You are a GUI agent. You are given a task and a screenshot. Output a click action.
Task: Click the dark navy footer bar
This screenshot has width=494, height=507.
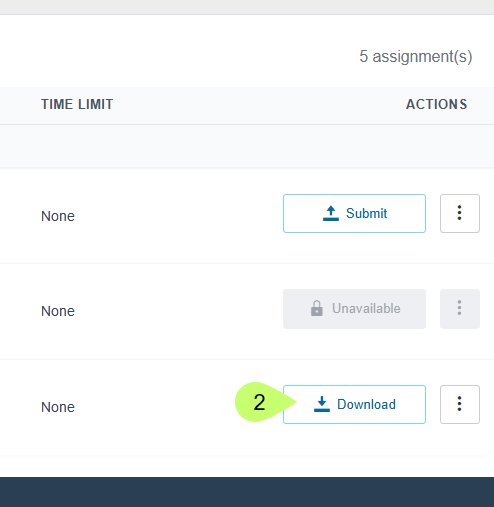click(x=247, y=492)
